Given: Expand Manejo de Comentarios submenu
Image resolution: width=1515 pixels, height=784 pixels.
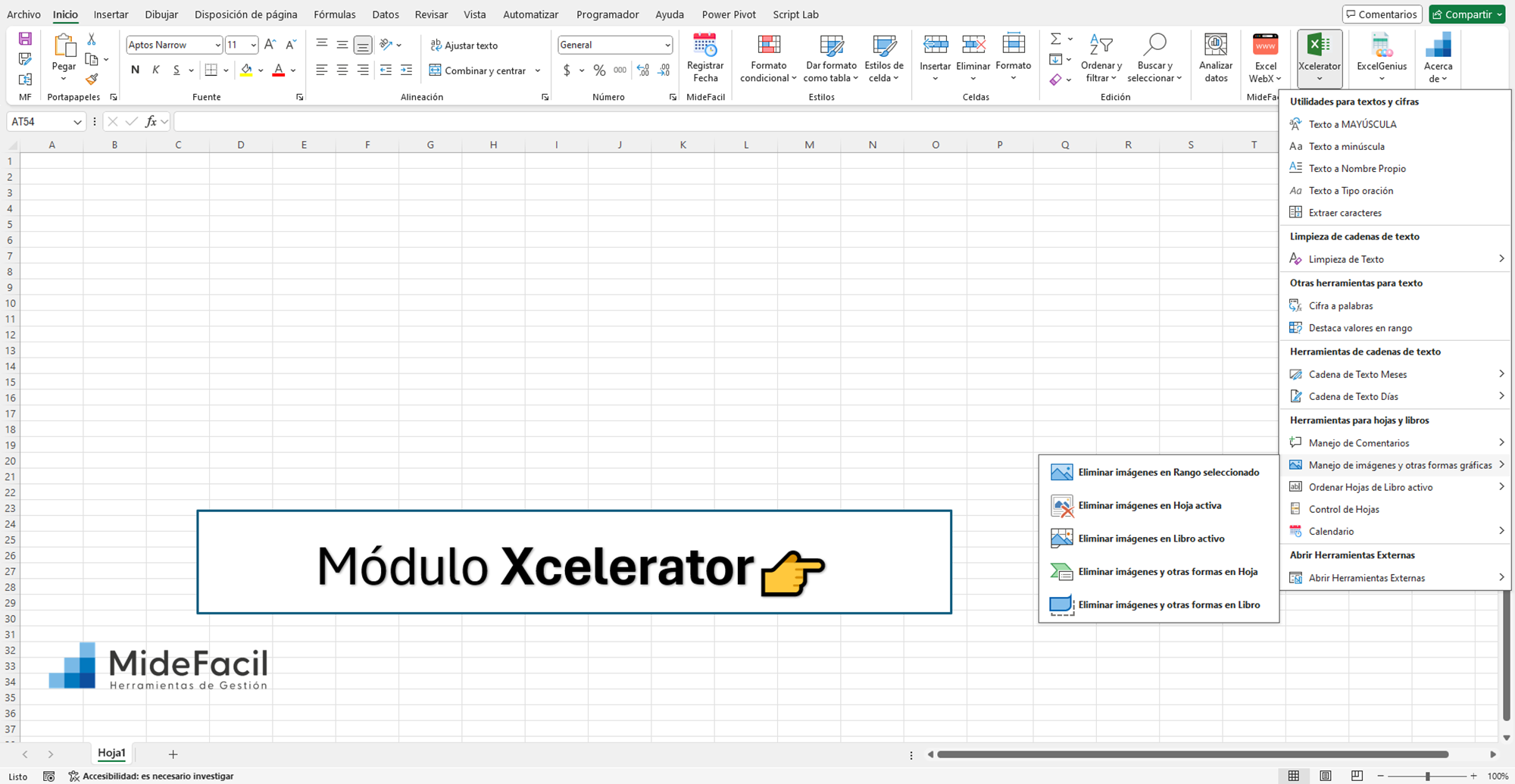Looking at the screenshot, I should pyautogui.click(x=1395, y=442).
